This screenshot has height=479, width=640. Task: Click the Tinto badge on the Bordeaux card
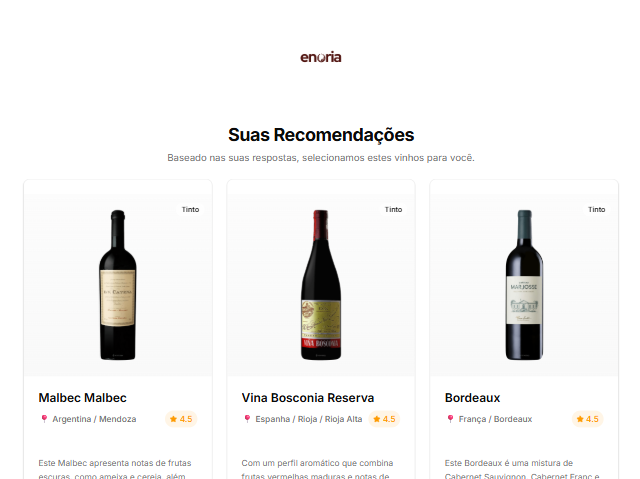tap(596, 209)
